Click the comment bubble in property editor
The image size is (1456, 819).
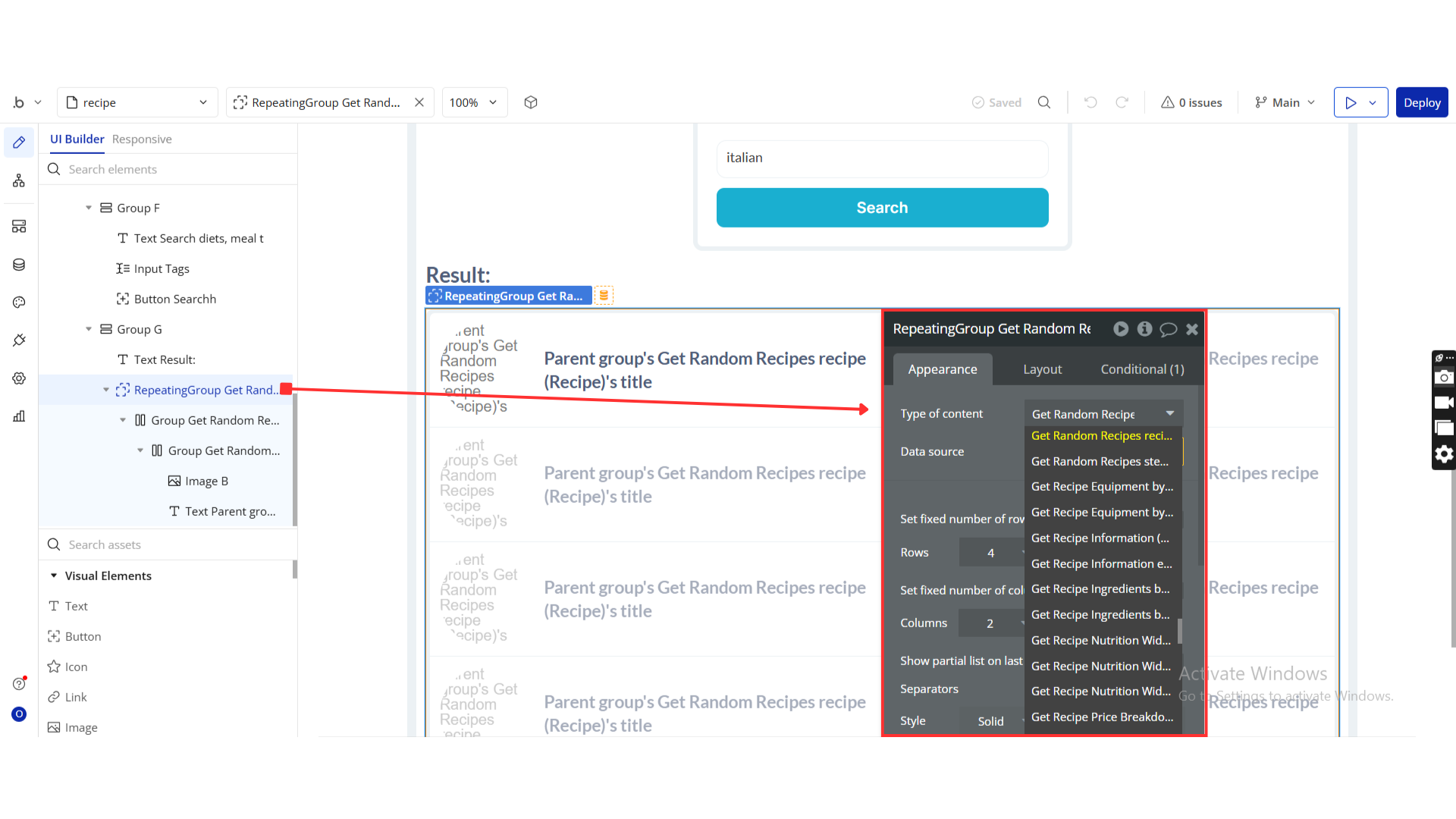pyautogui.click(x=1168, y=329)
